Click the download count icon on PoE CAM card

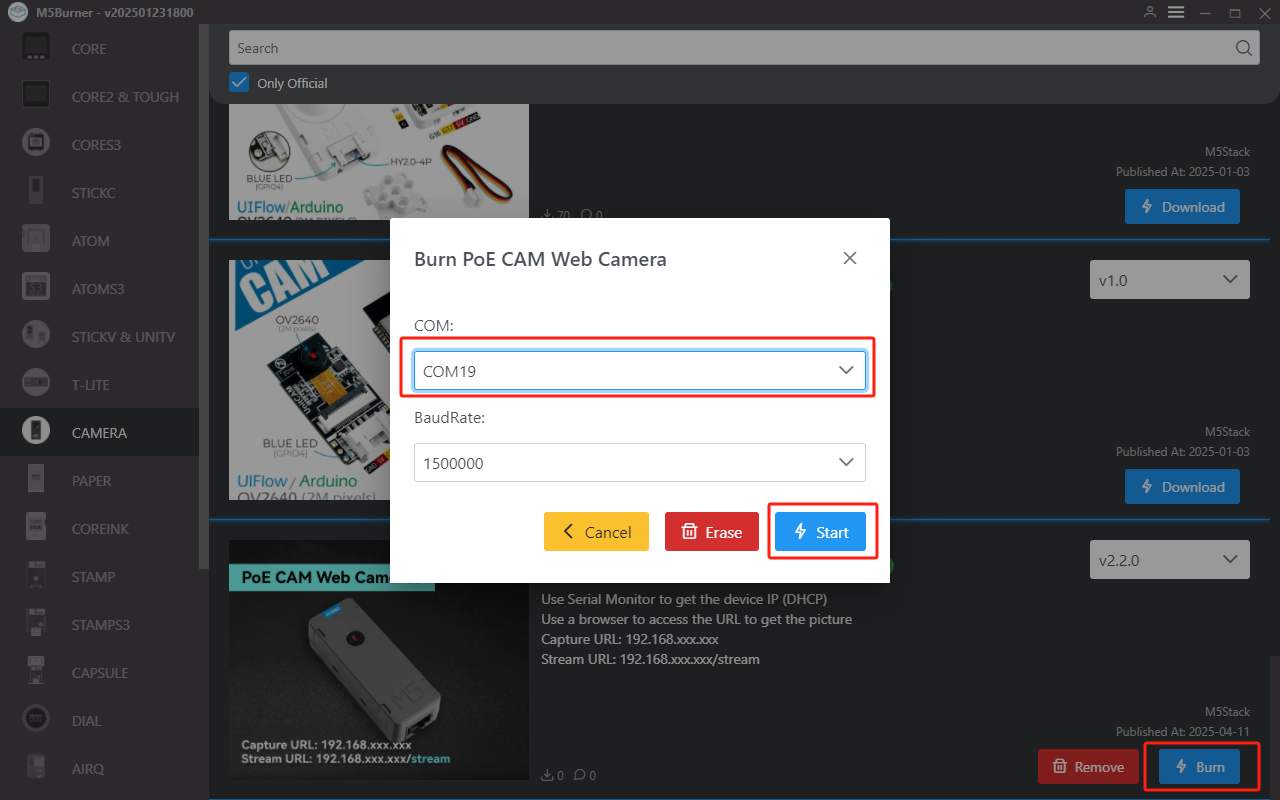[x=547, y=774]
